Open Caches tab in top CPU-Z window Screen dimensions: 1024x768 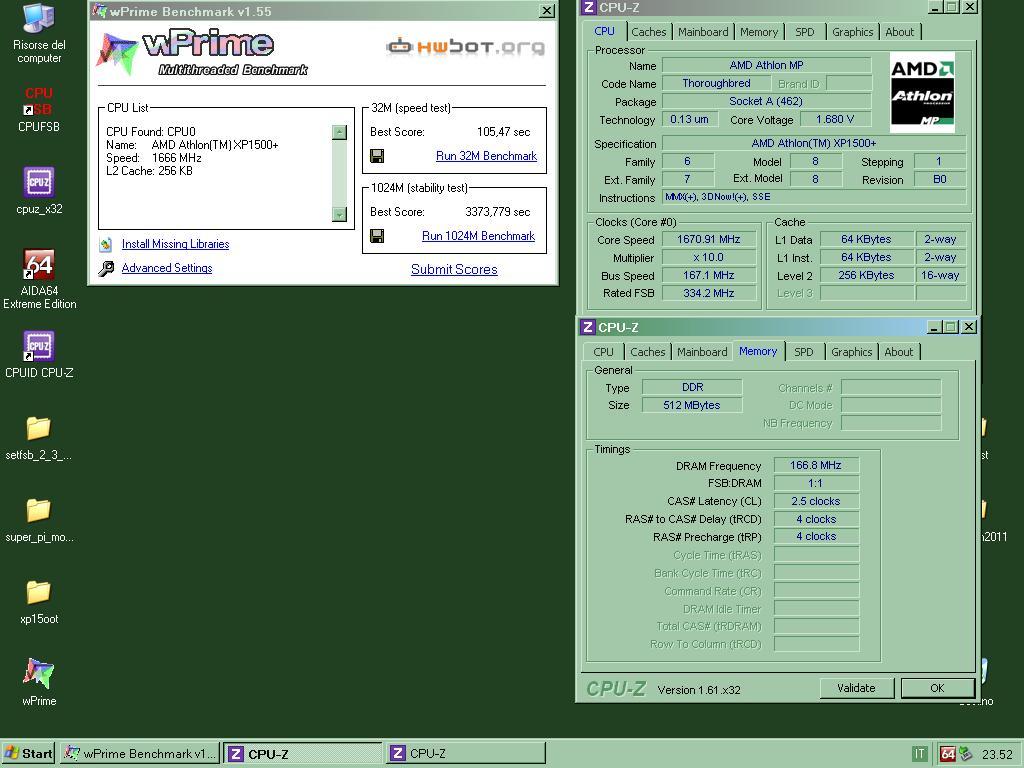(648, 32)
